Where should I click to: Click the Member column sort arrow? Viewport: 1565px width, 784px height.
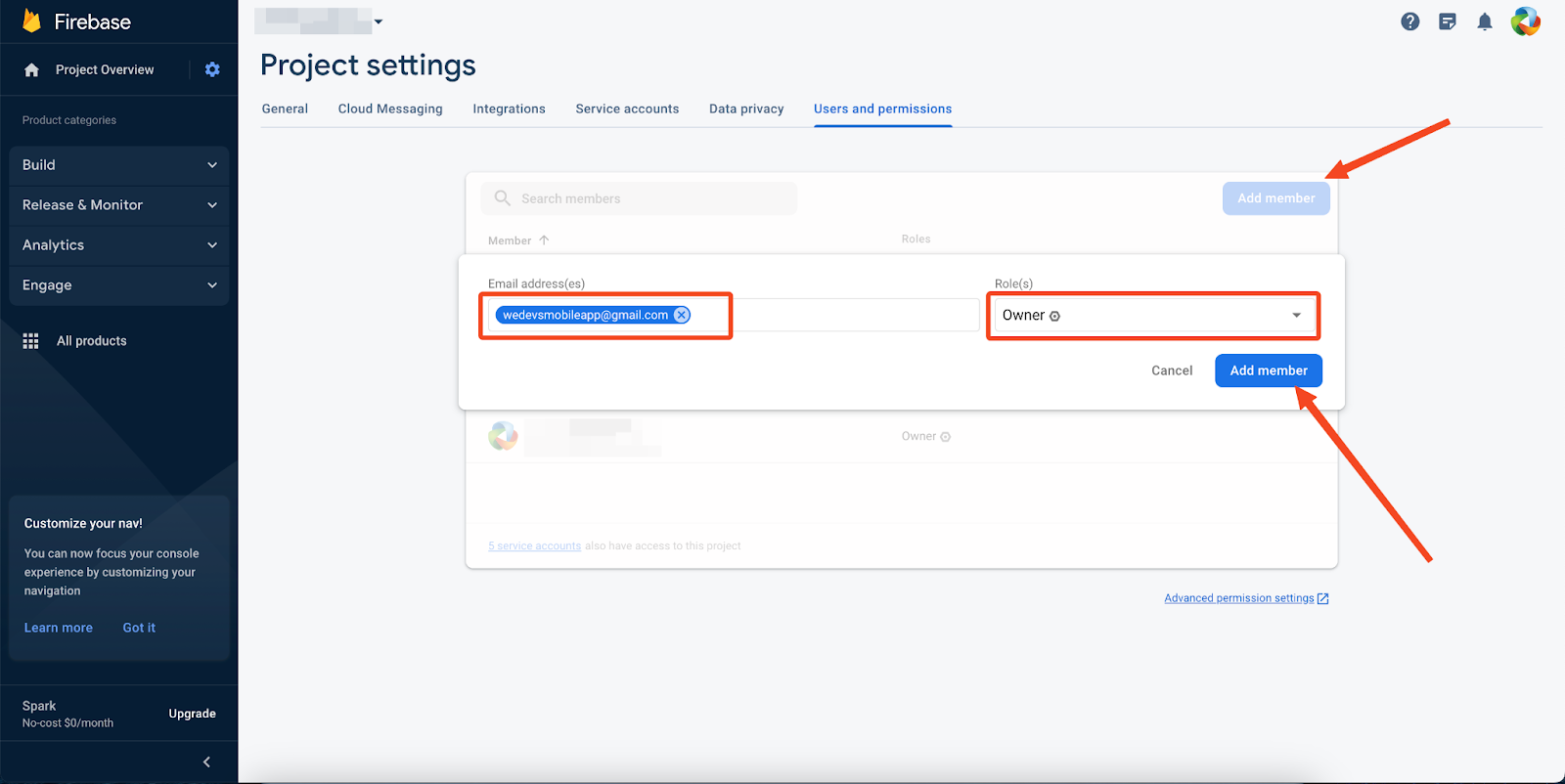click(x=544, y=240)
